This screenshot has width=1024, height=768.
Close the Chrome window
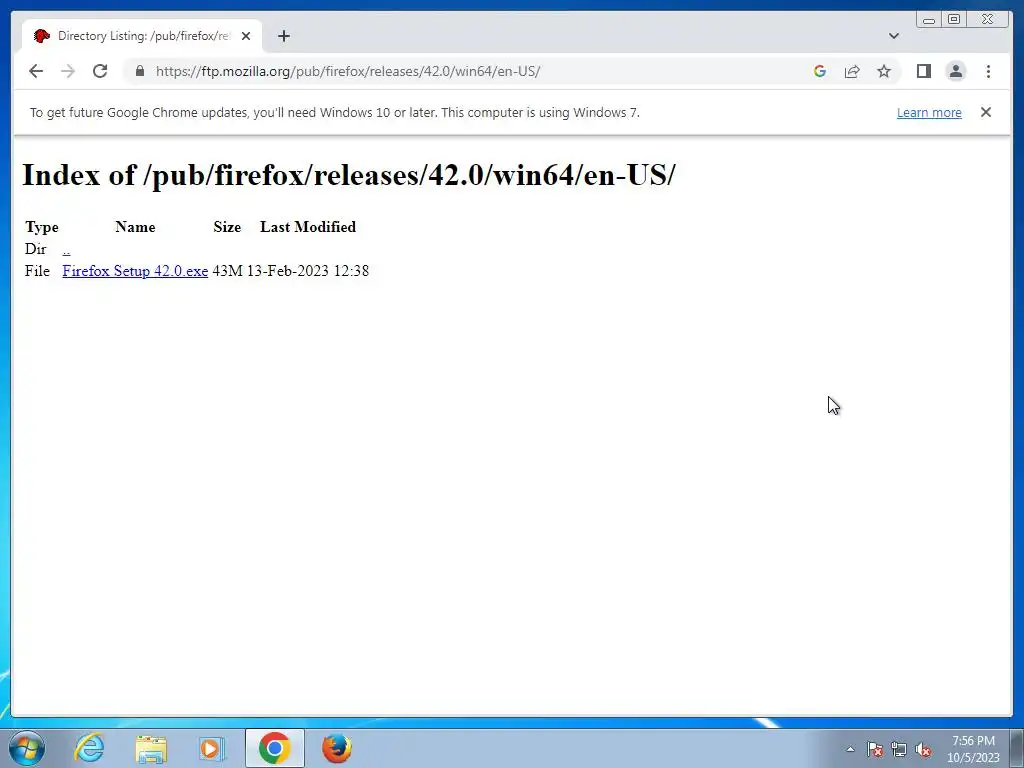[987, 20]
